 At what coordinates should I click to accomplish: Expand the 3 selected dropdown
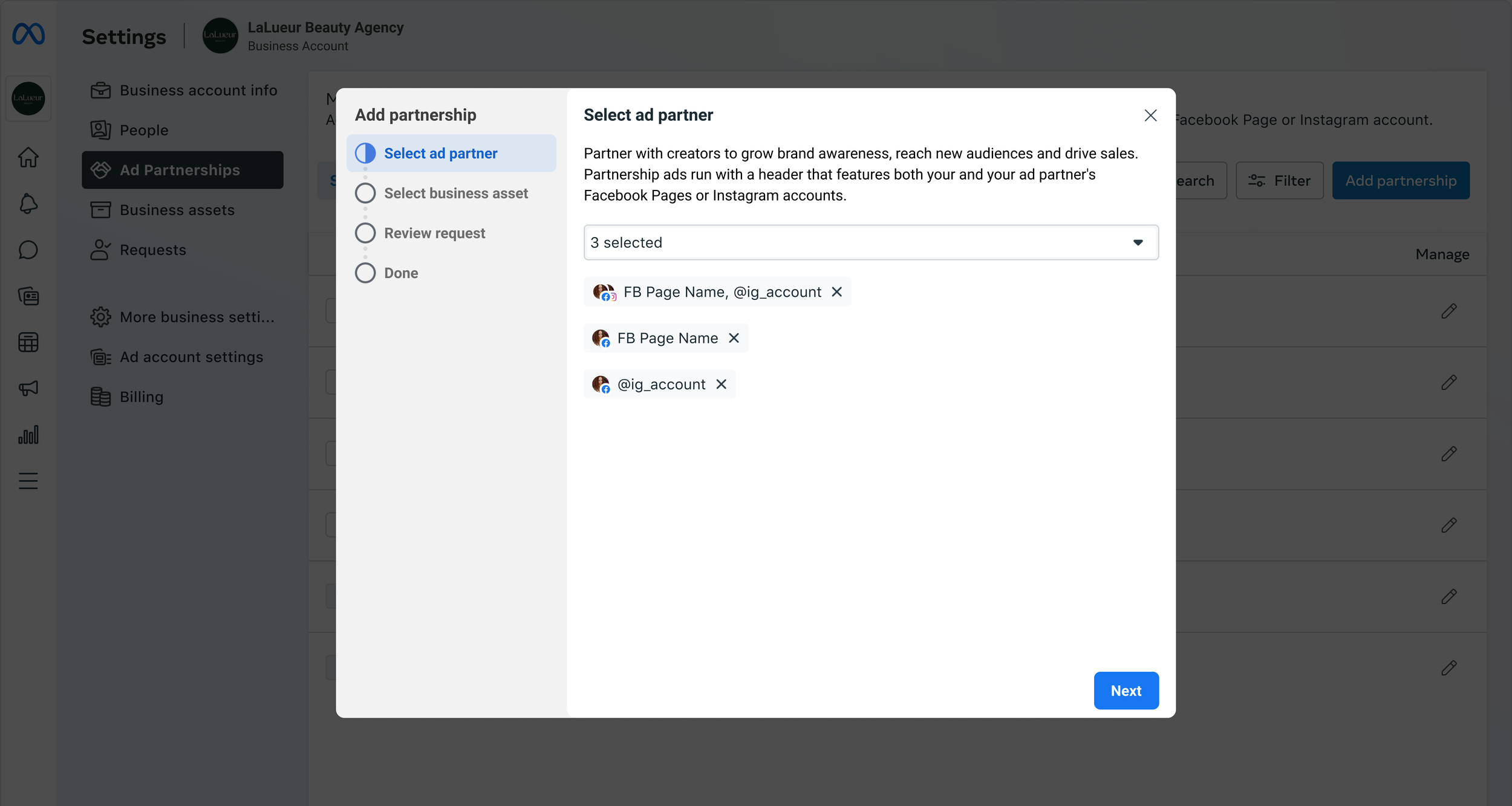click(x=870, y=242)
